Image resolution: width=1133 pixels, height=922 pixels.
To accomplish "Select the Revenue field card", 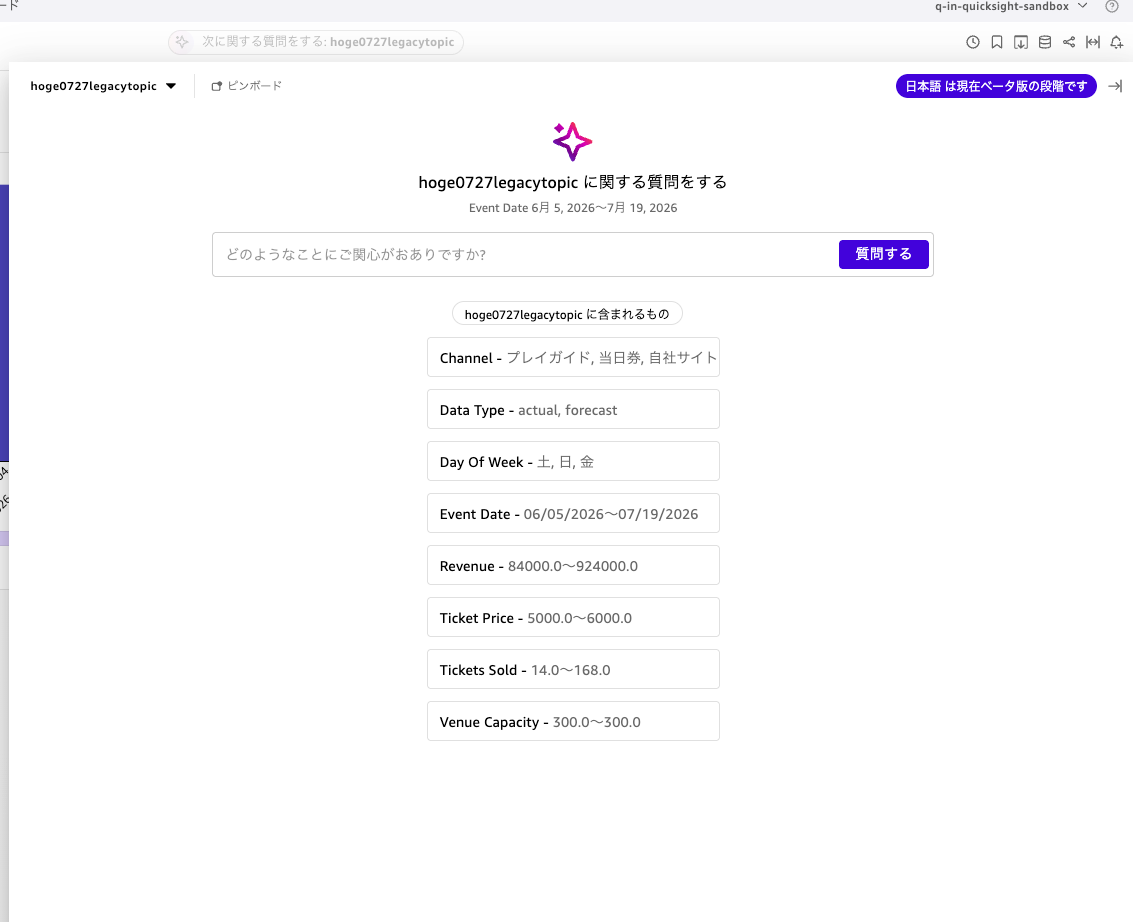I will [573, 565].
